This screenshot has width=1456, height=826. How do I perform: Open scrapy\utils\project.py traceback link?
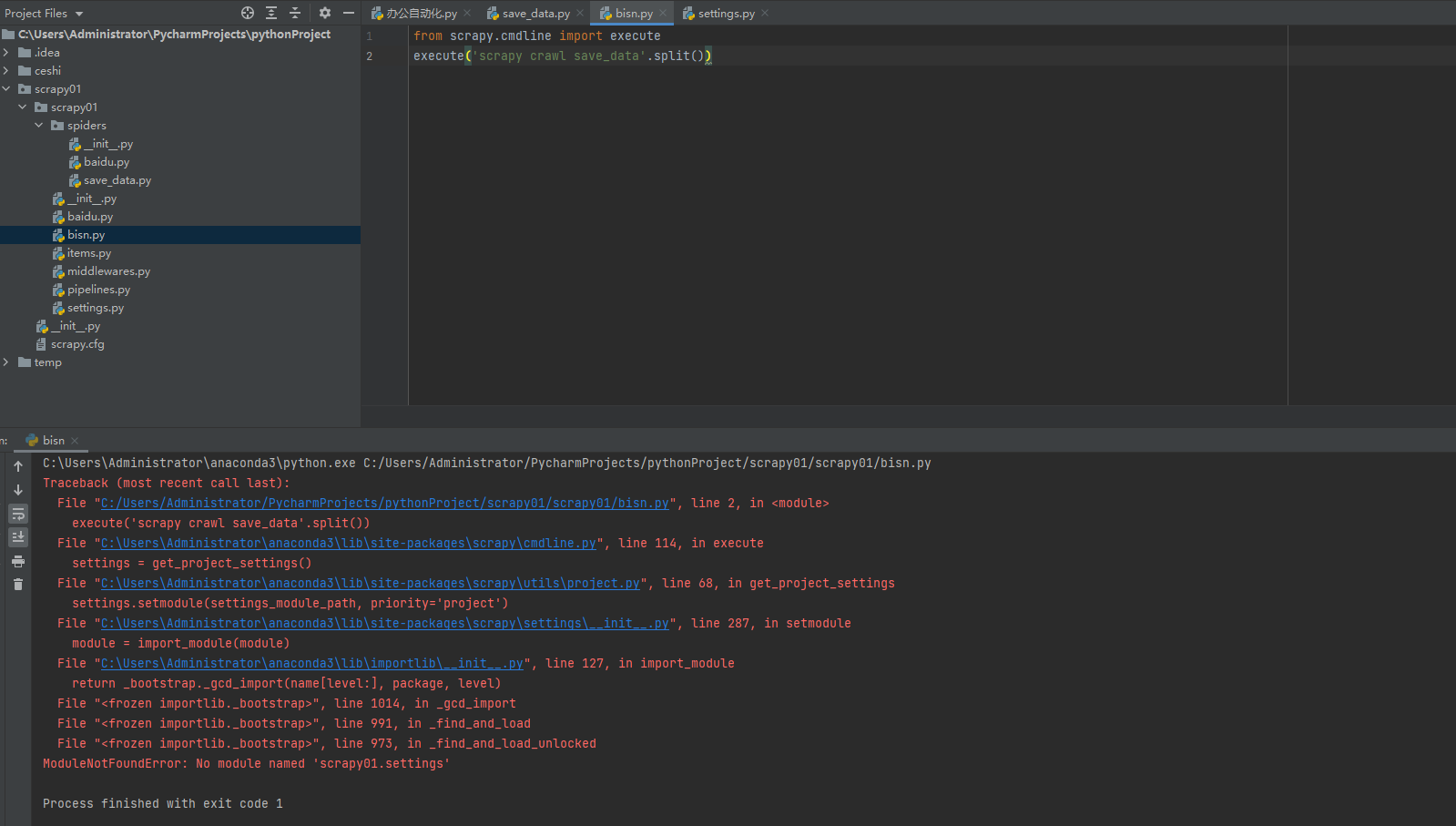371,583
